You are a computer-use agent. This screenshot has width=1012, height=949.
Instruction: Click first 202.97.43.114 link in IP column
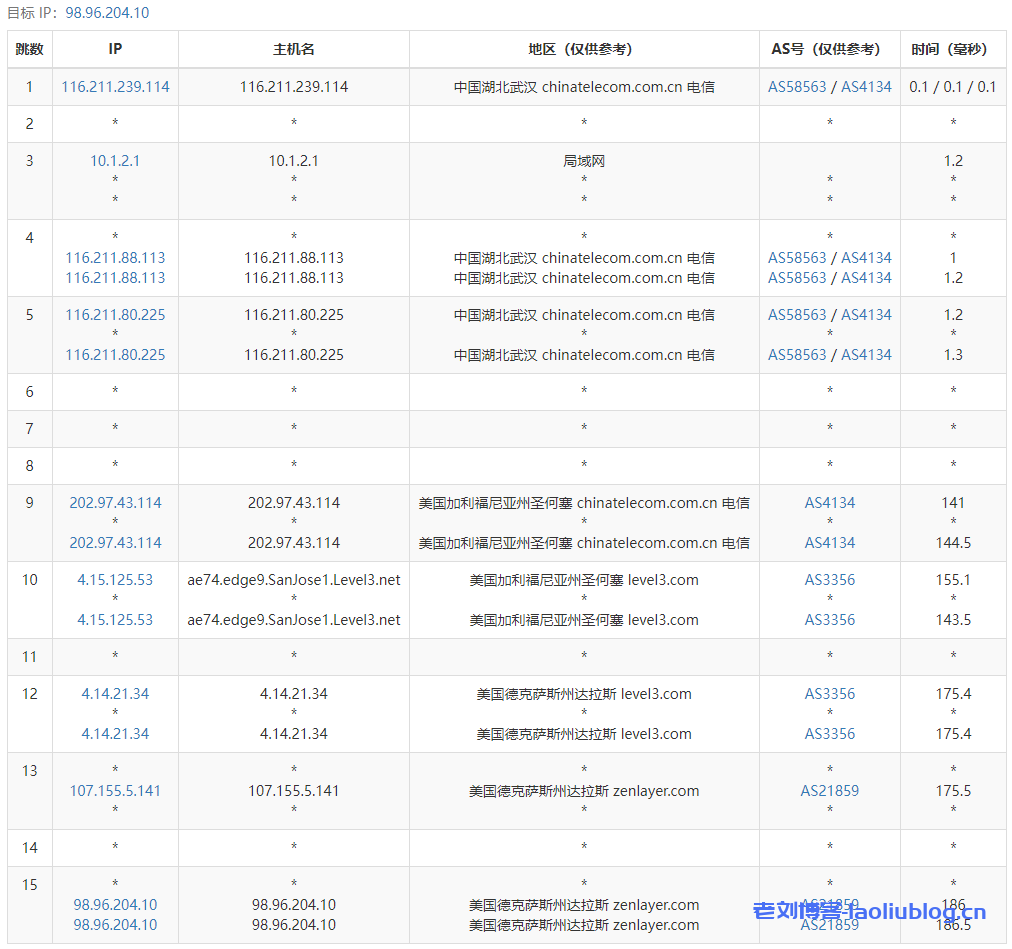click(115, 503)
